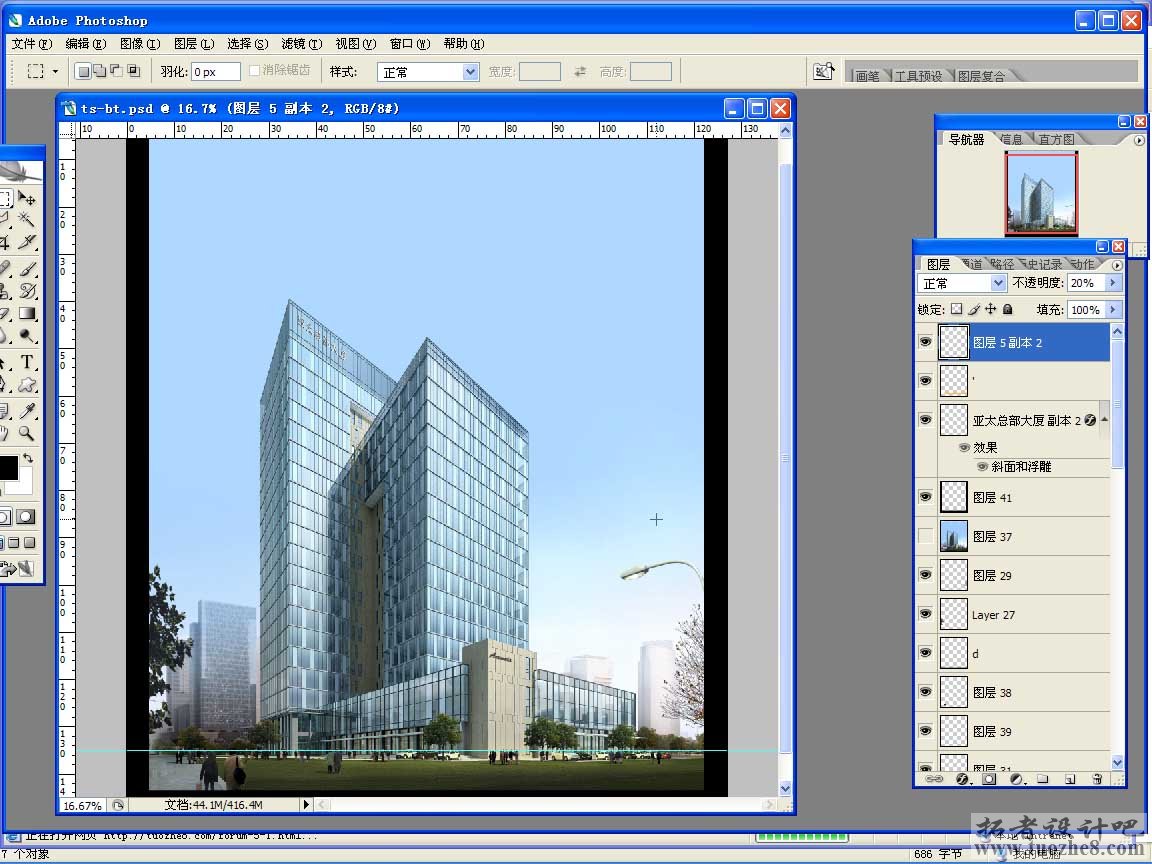Create new adjustment layer icon
This screenshot has width=1152, height=864.
pos(1016,779)
